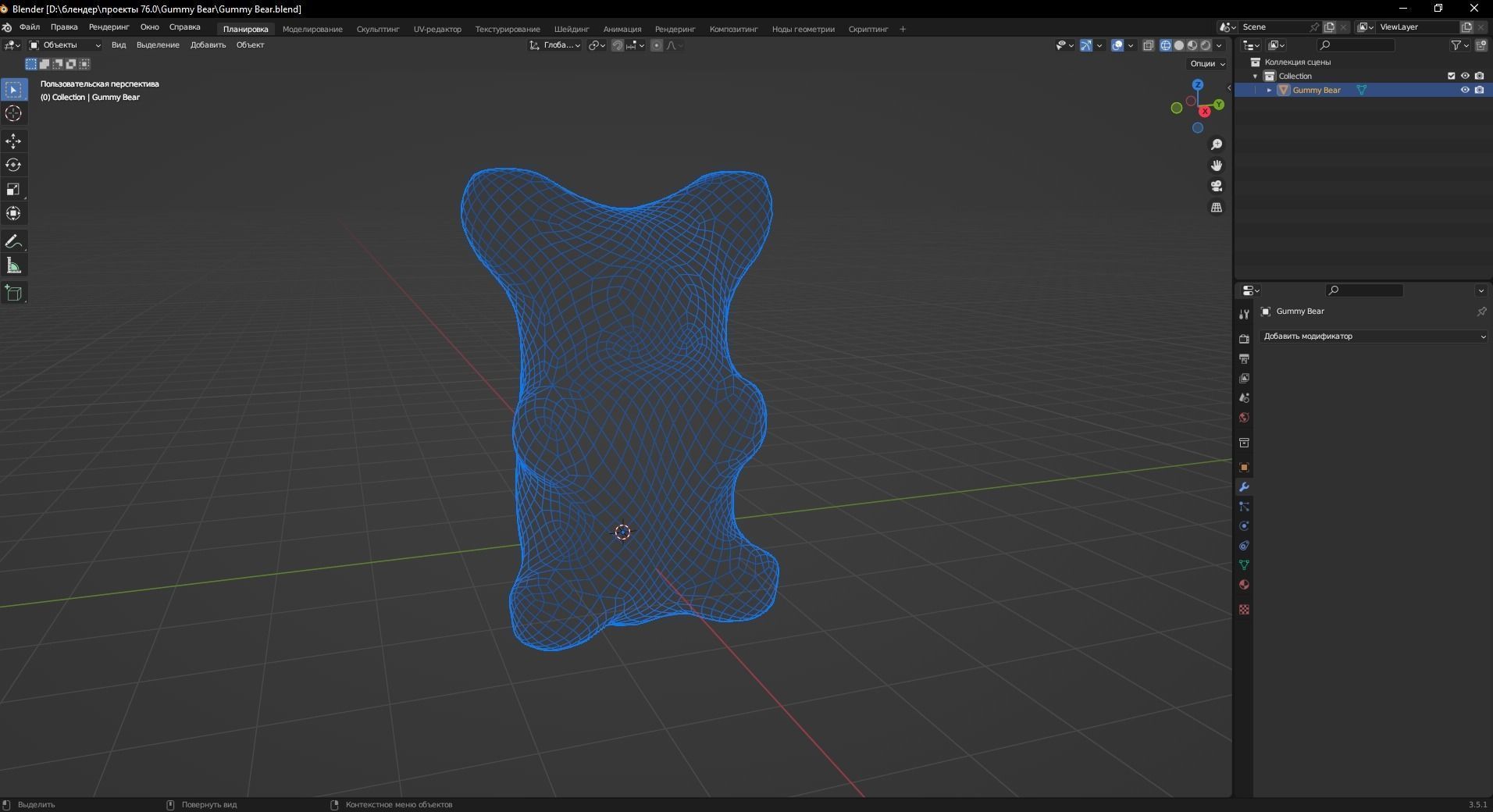Open the Объекты mode dropdown

[x=65, y=45]
